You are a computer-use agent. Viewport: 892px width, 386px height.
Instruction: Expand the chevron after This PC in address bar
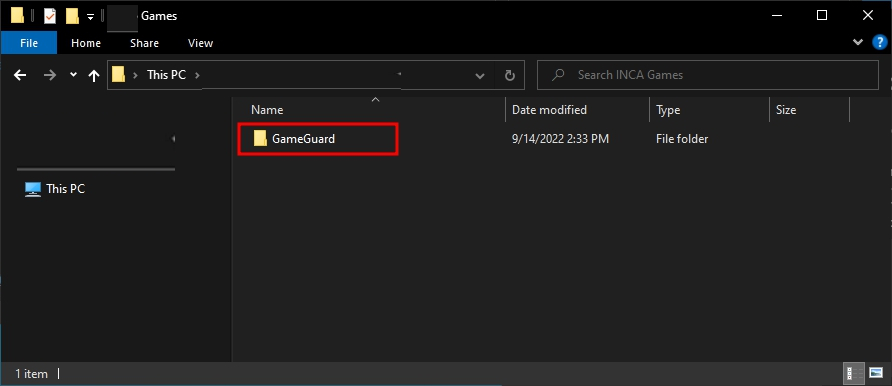coord(197,75)
